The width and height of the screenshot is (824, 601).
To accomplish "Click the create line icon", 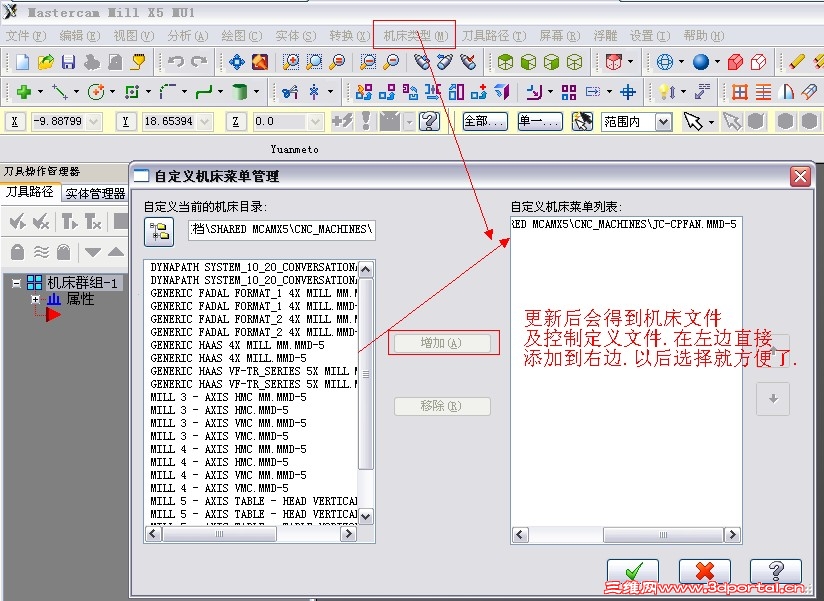I will 60,92.
